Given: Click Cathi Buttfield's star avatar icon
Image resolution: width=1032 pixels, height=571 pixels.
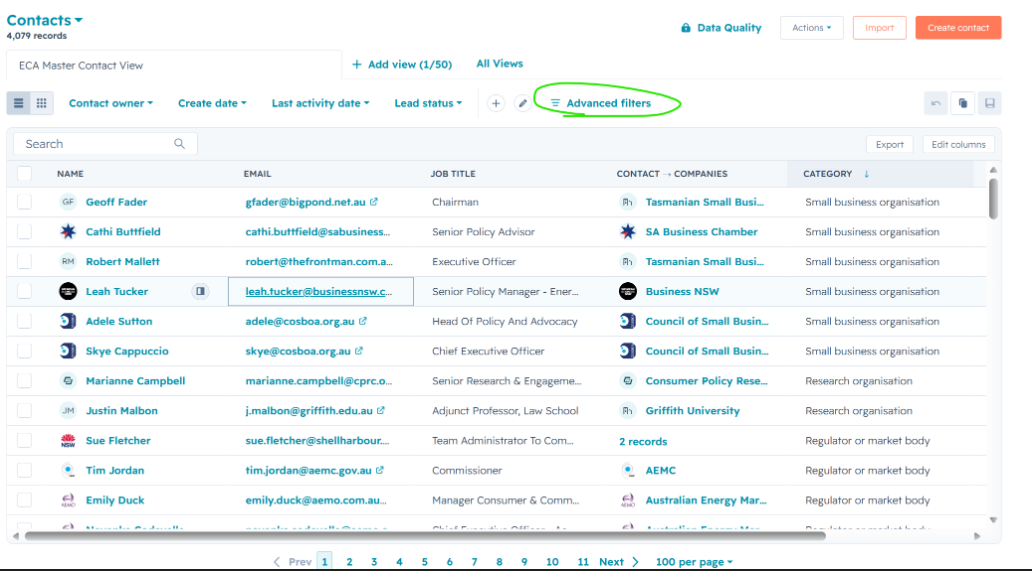Looking at the screenshot, I should coord(68,232).
